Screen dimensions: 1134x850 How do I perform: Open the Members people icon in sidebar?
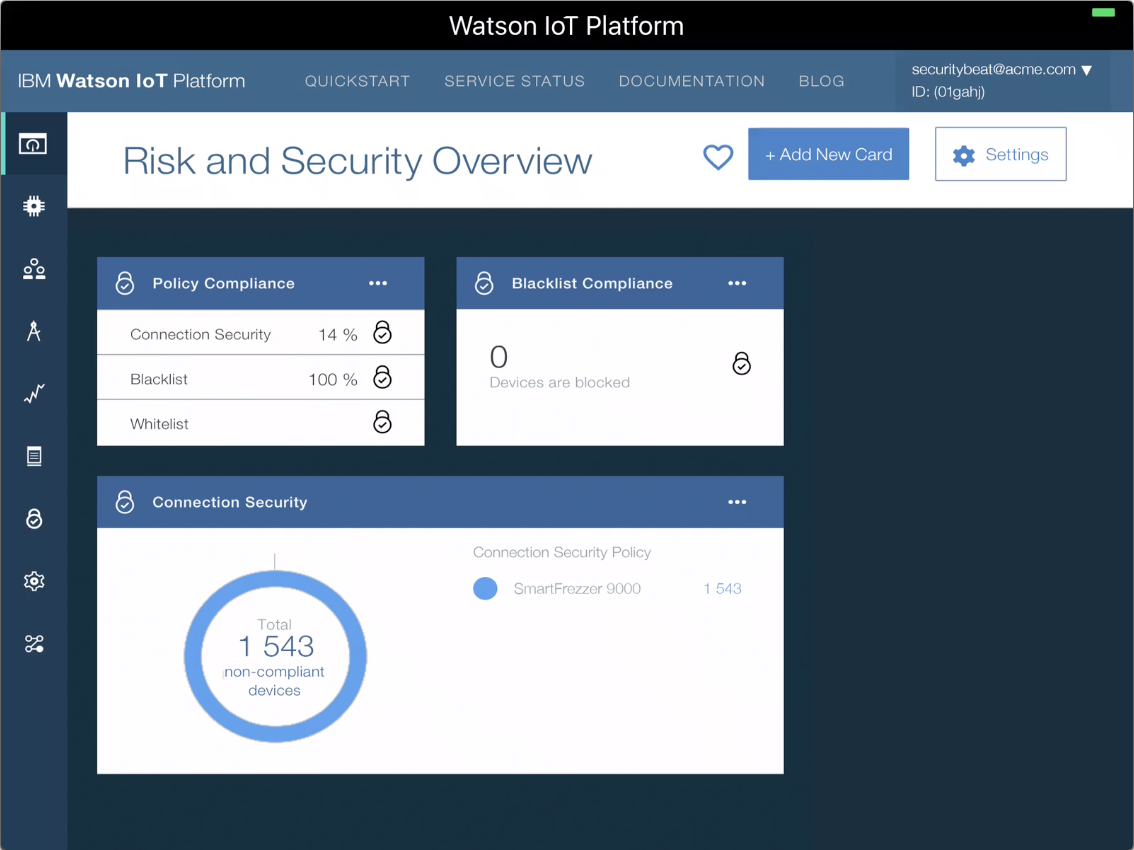pyautogui.click(x=33, y=269)
